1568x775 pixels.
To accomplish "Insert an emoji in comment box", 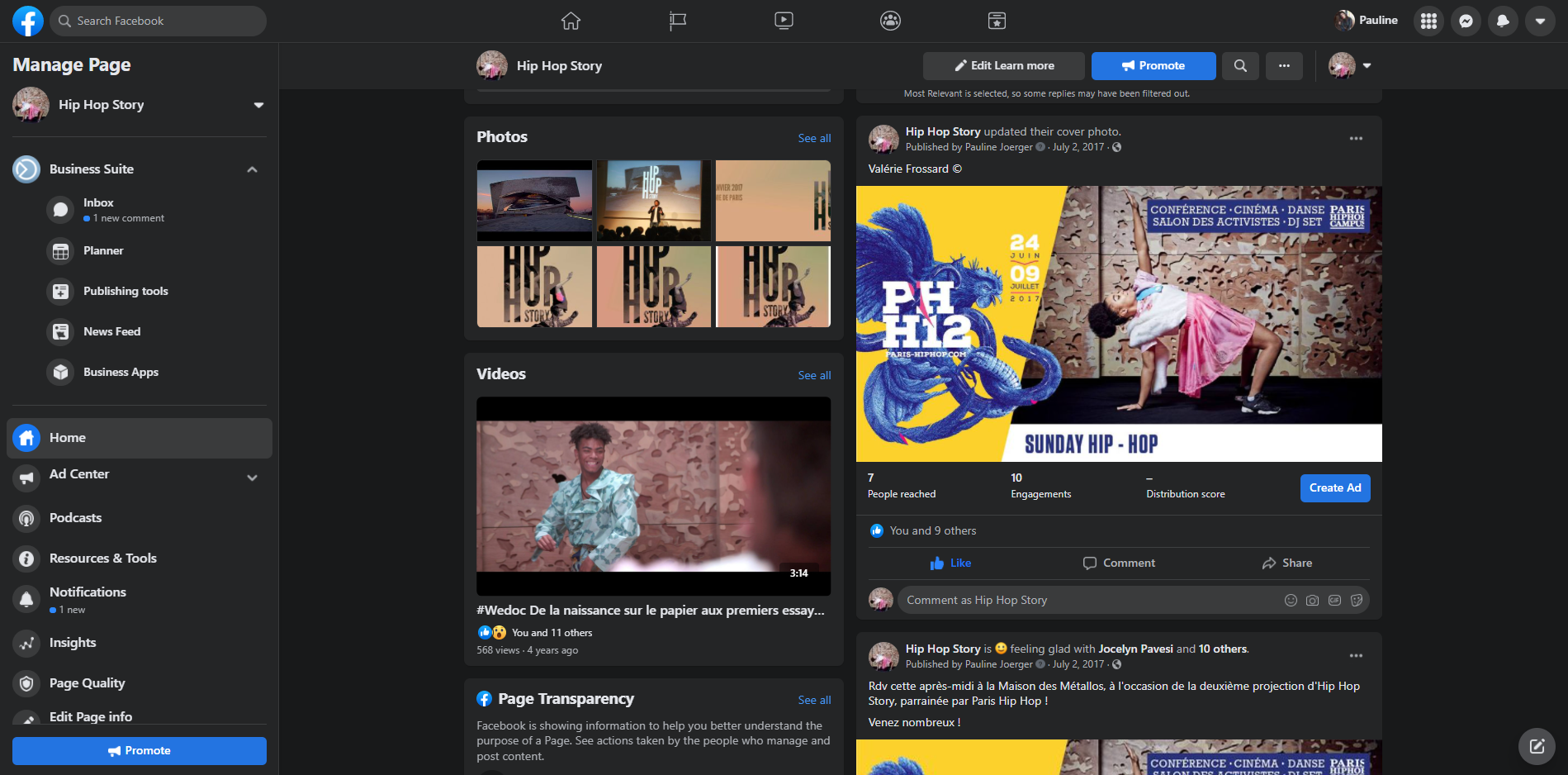I will click(1291, 601).
